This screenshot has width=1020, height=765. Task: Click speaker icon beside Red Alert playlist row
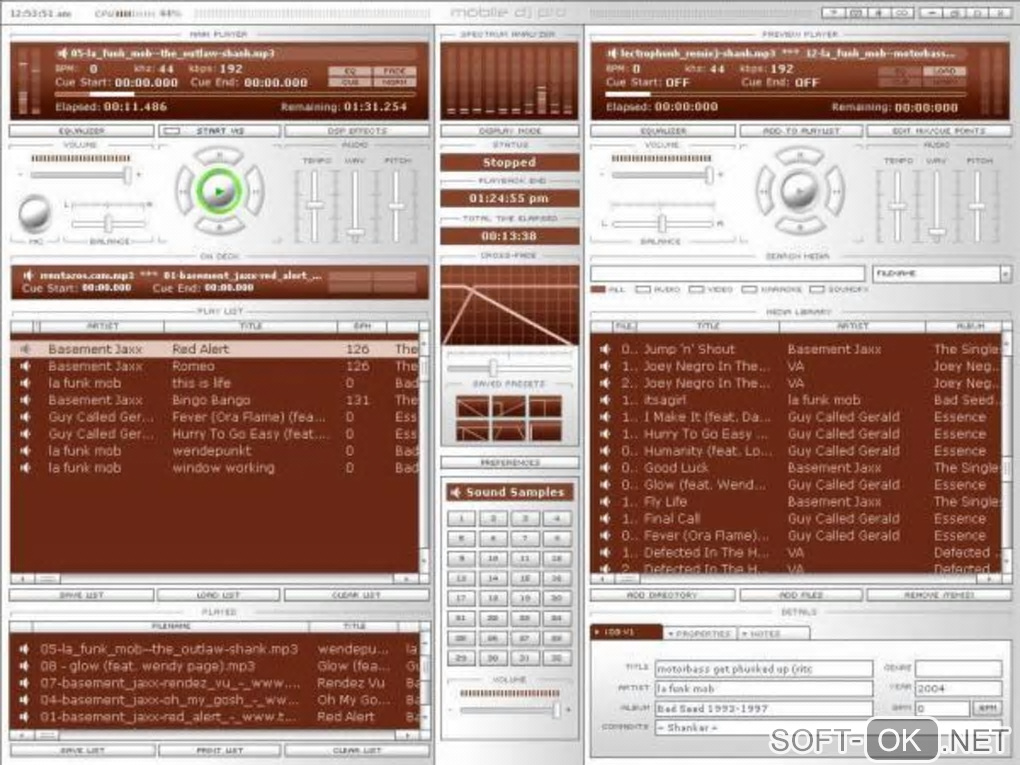(x=25, y=349)
